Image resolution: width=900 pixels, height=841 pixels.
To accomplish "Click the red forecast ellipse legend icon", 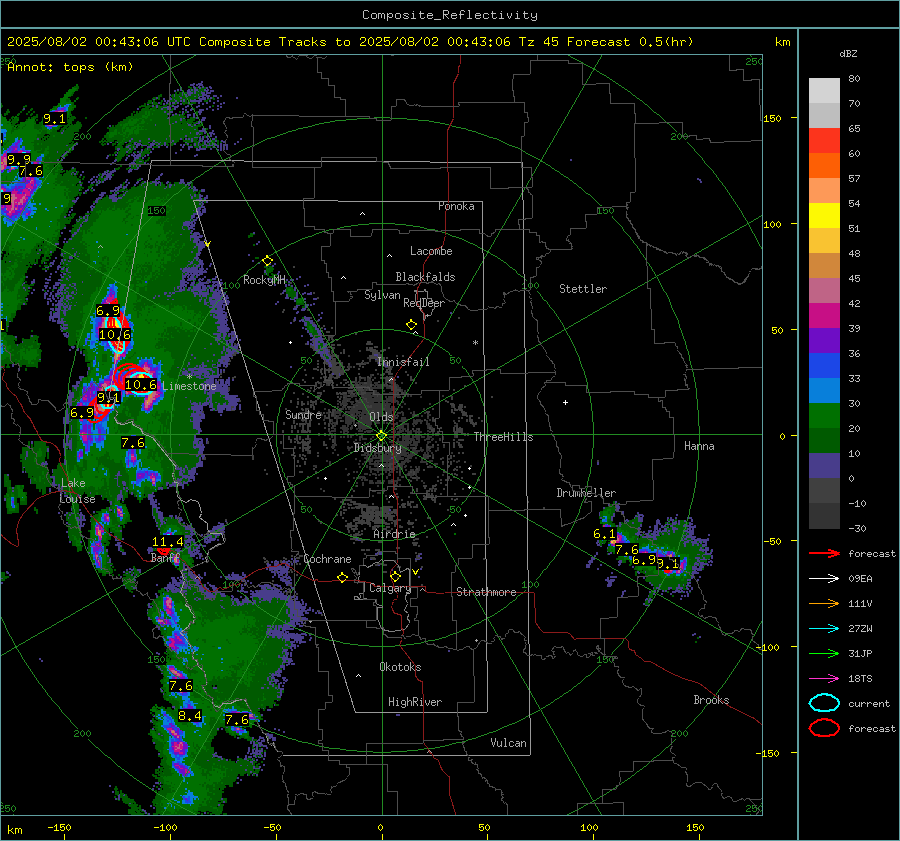I will [x=824, y=728].
